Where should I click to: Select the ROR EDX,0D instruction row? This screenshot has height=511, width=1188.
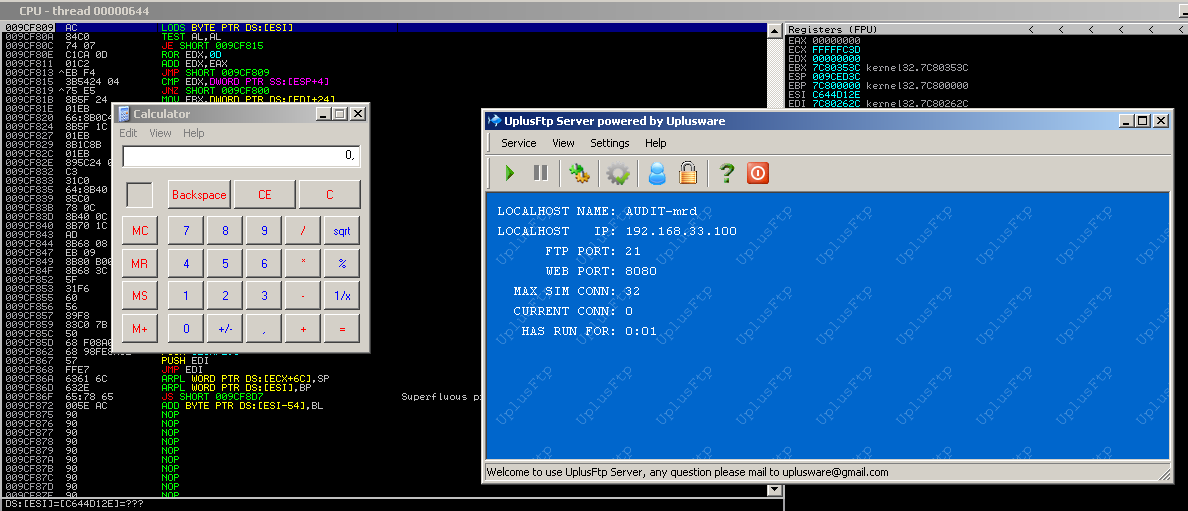(x=189, y=55)
